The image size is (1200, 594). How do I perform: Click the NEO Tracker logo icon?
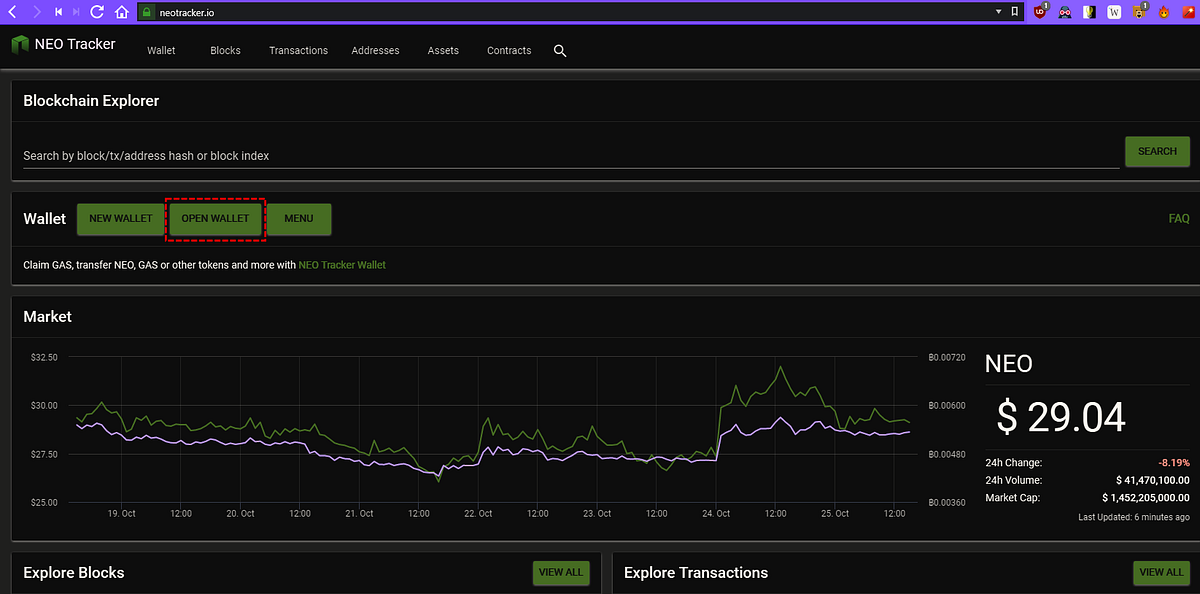(20, 45)
